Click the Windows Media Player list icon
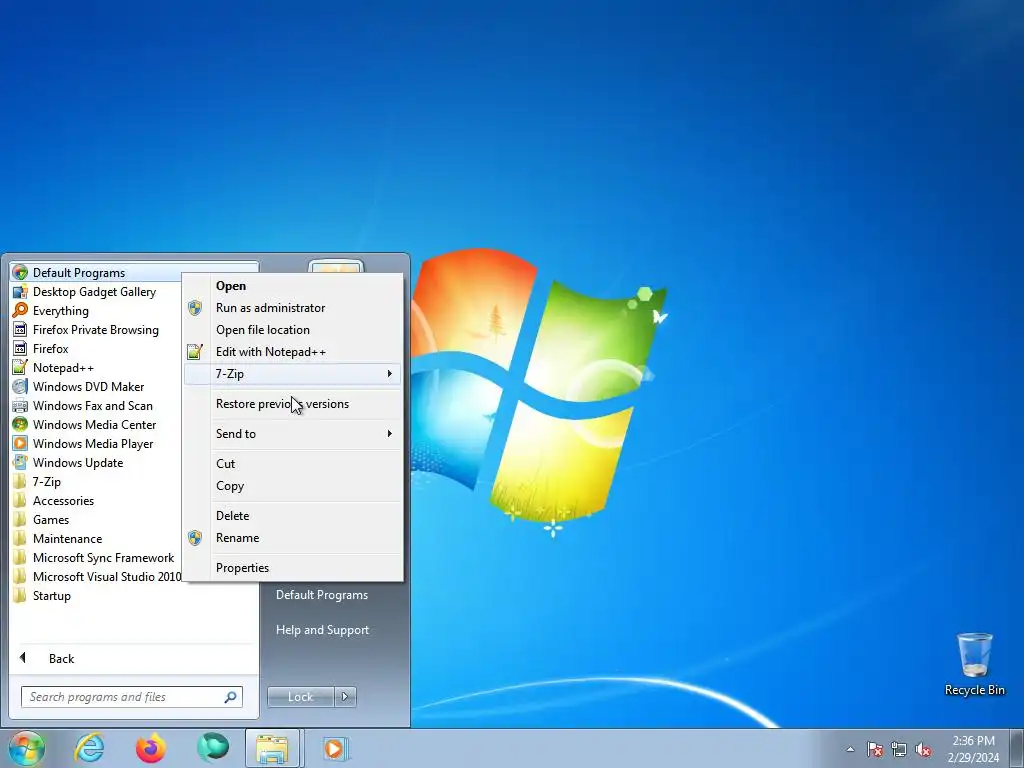The width and height of the screenshot is (1024, 768). coord(20,443)
